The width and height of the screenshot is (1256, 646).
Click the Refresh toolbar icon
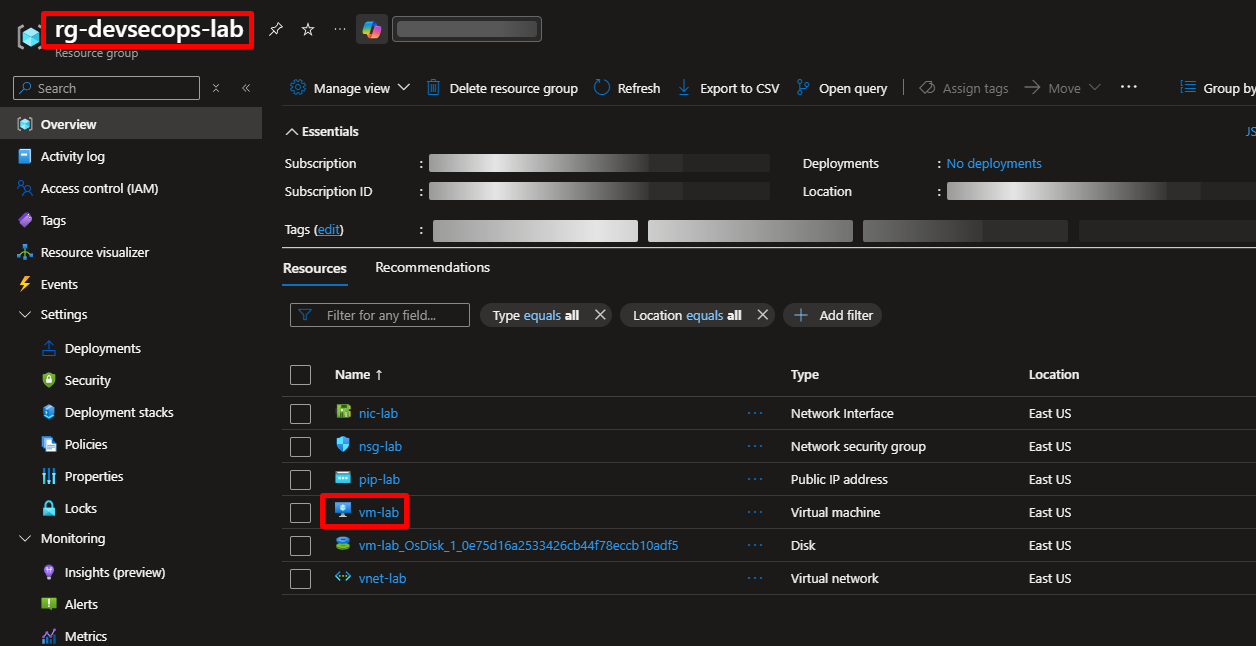coord(602,88)
